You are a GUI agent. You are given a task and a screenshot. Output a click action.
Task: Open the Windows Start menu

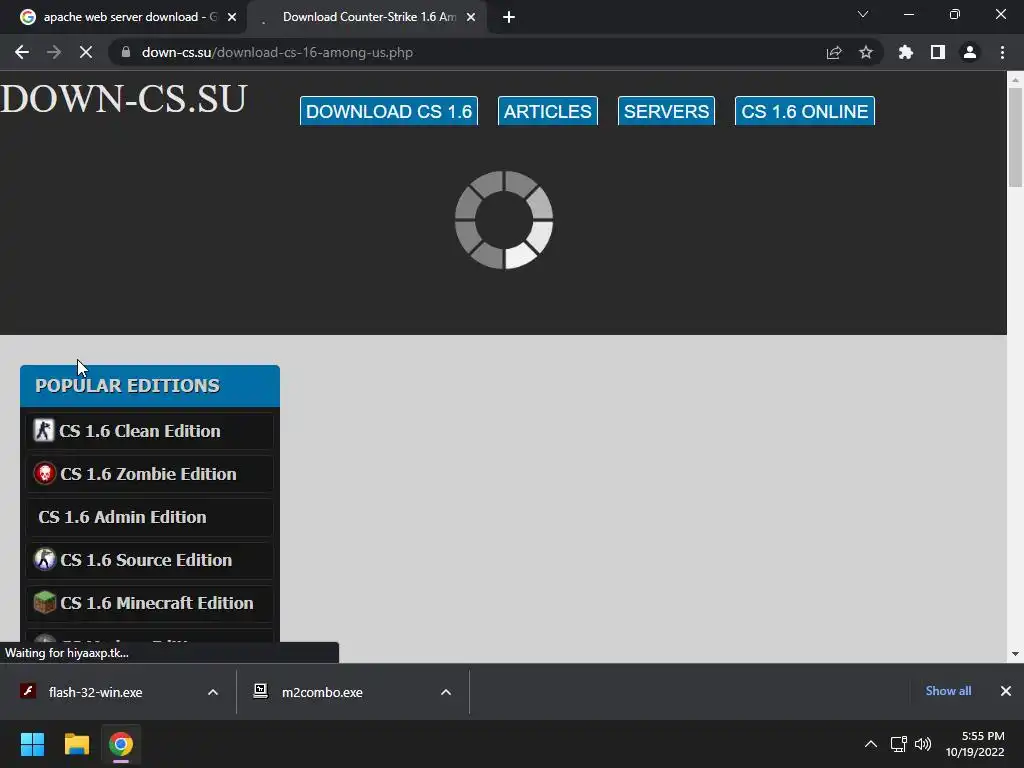coord(32,744)
